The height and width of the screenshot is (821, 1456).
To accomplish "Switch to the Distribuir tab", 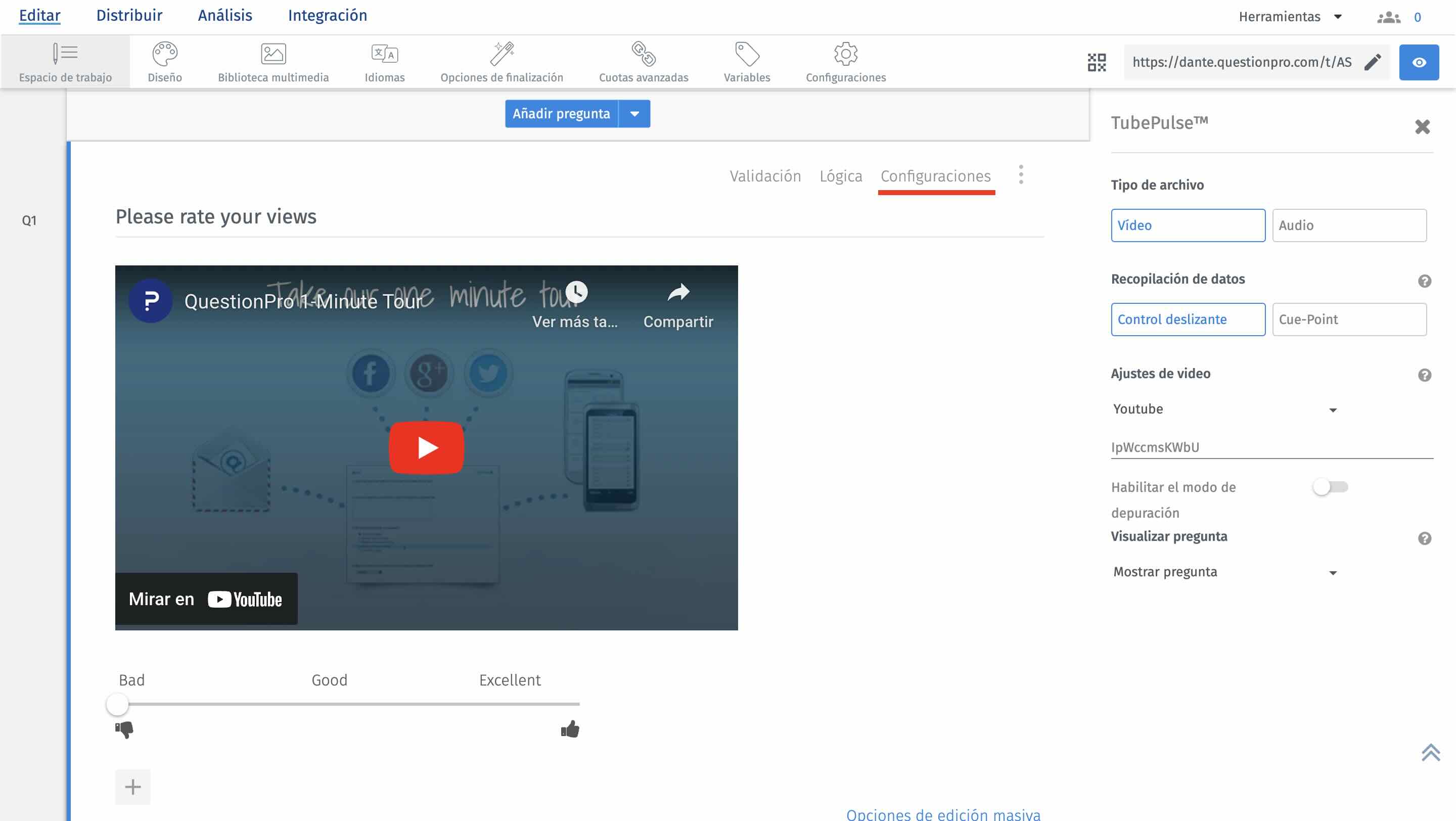I will [x=129, y=15].
